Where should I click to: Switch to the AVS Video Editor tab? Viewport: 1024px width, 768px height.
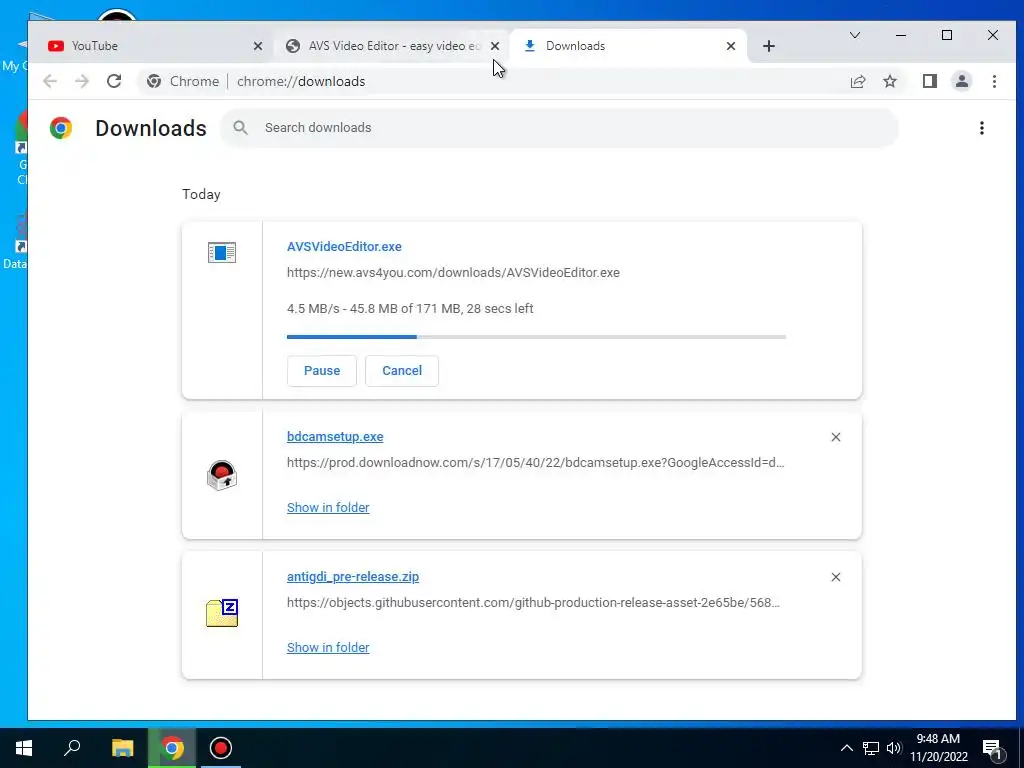[394, 46]
